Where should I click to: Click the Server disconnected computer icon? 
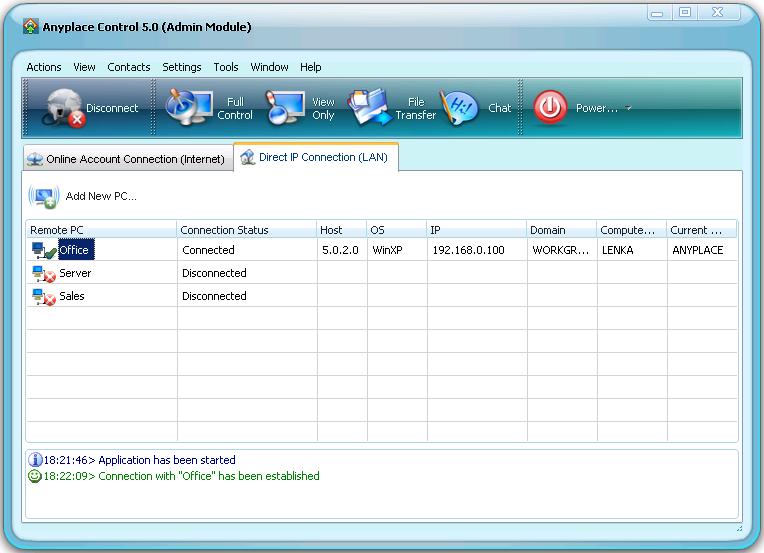coord(44,273)
